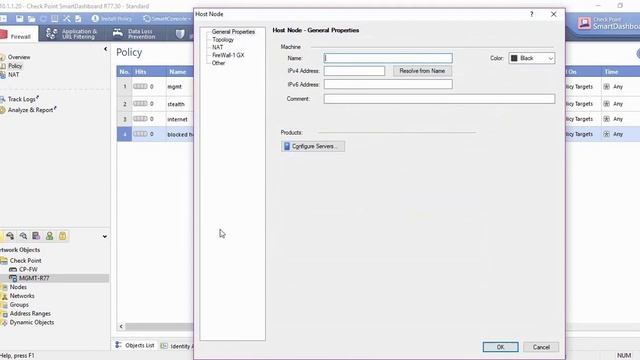Click the purple resources icon in the objects toolbar
Screen dimensions: 640x360
(36, 236)
